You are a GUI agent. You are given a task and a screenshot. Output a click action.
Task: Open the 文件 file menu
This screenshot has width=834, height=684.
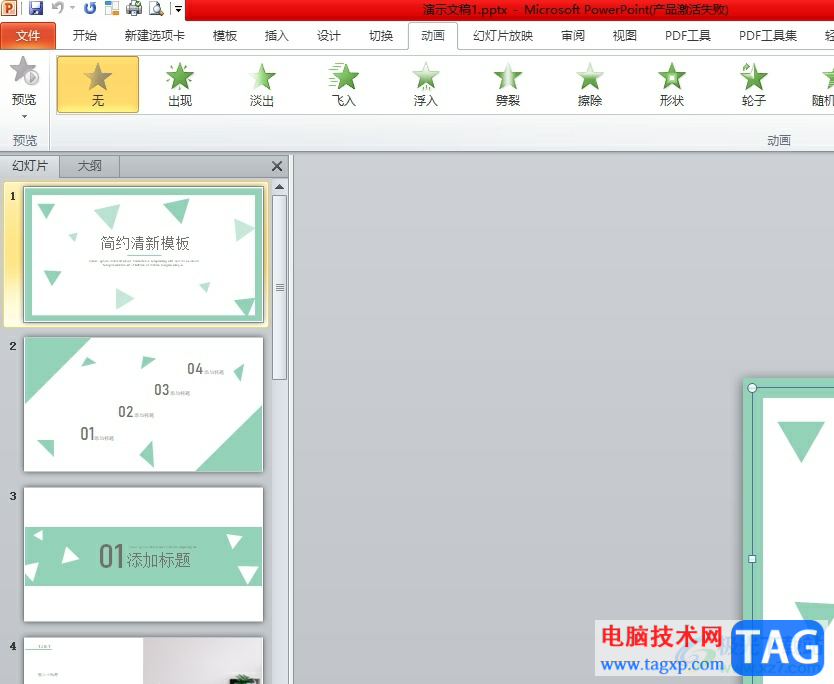pos(28,36)
